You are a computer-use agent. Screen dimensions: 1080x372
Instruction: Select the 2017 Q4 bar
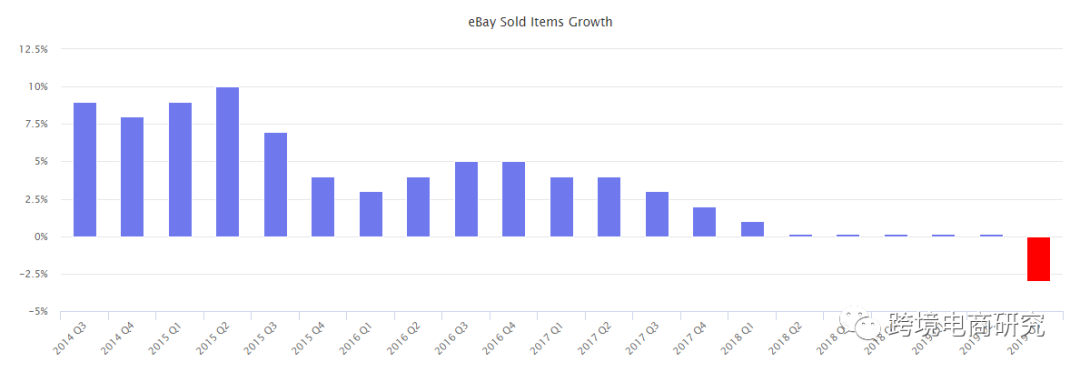(x=705, y=222)
